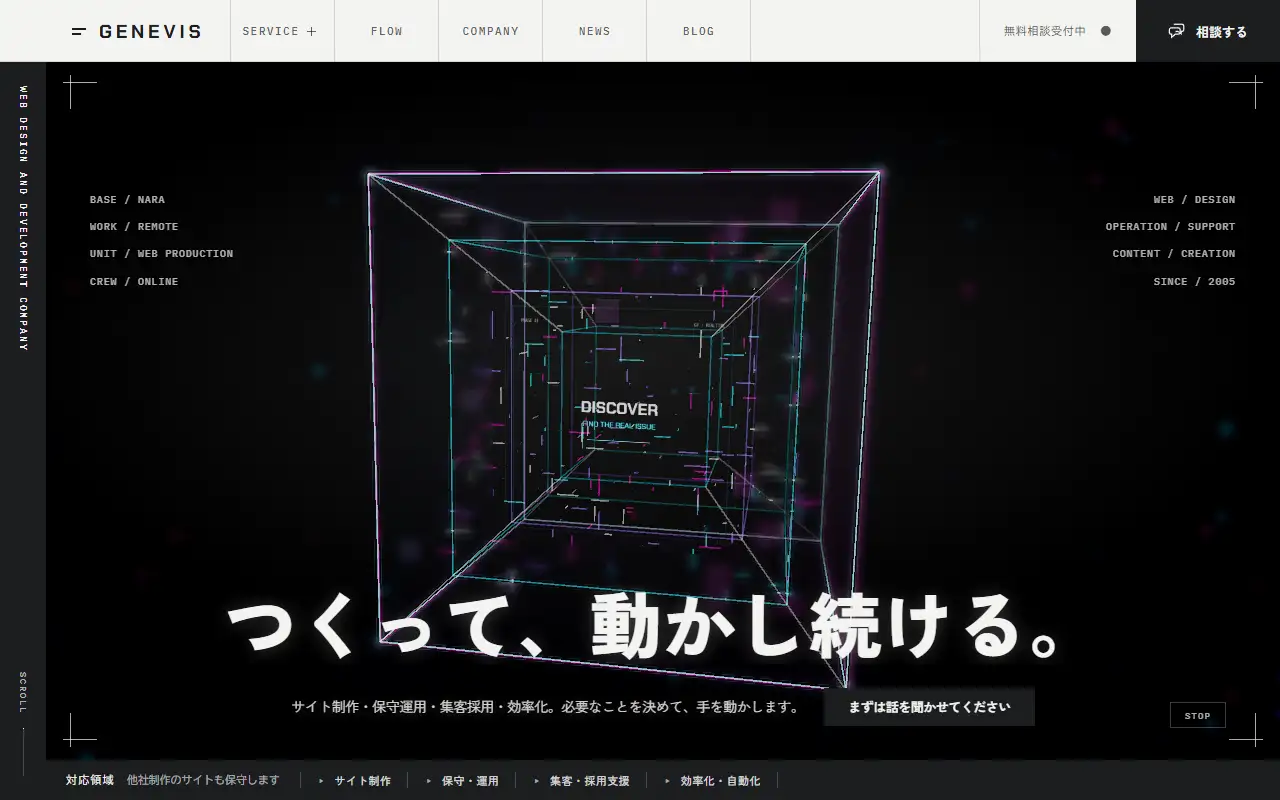Expand the SERVICE plus icon
The image size is (1280, 800).
point(312,31)
